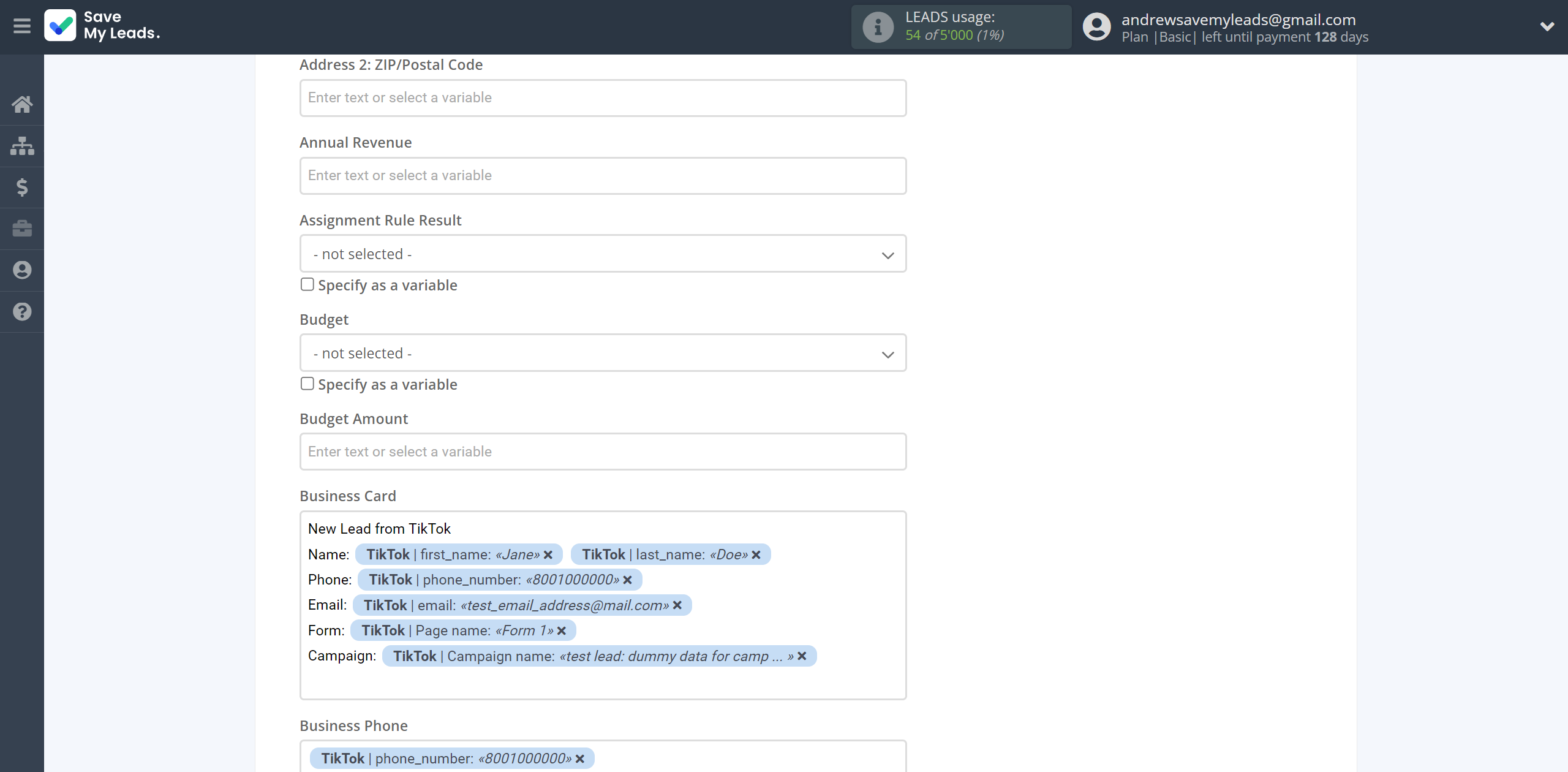1568x772 pixels.
Task: Click the TikTok first_name variable tag
Action: coord(459,554)
